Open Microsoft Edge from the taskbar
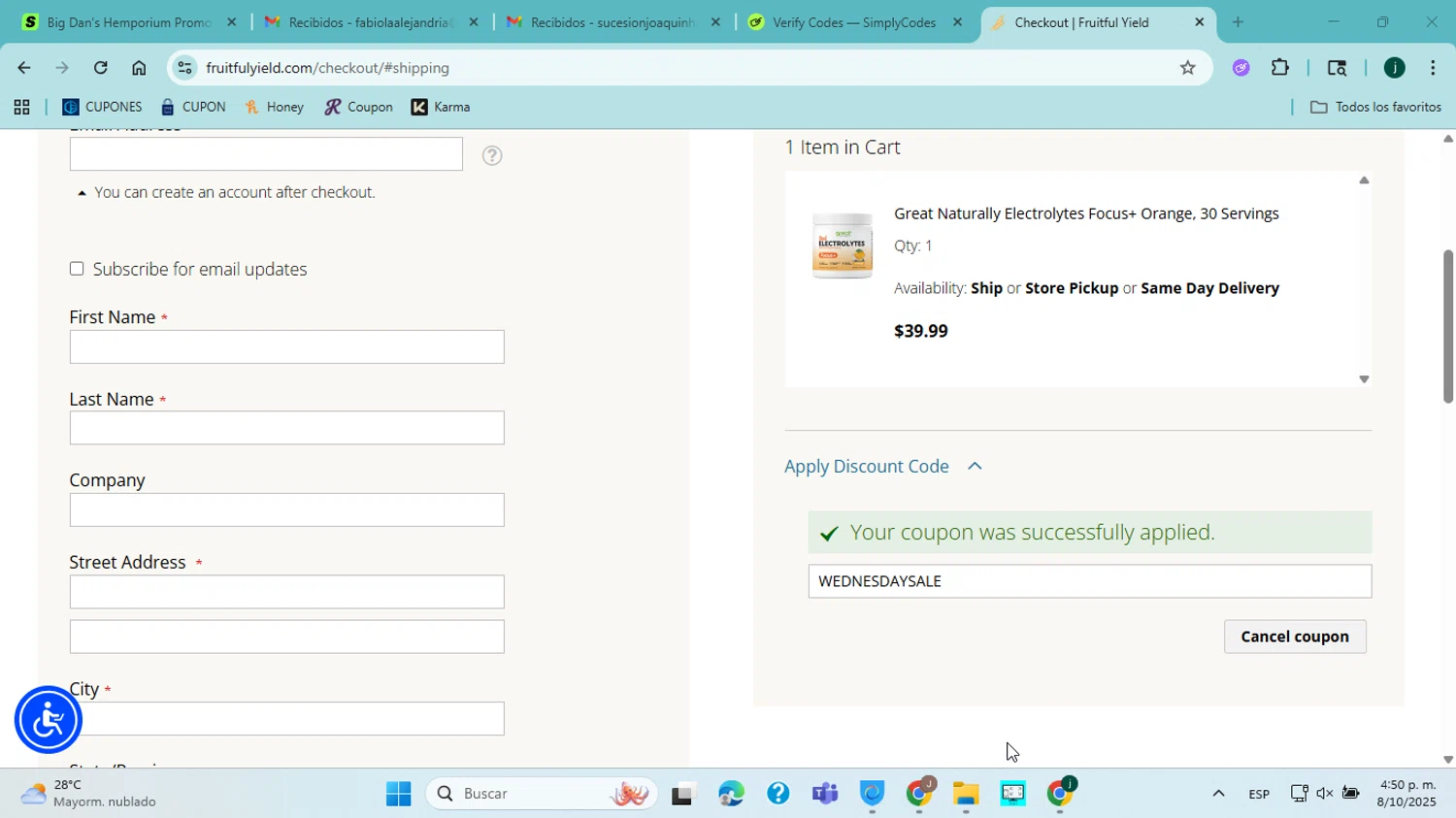Viewport: 1456px width, 818px height. click(x=731, y=794)
